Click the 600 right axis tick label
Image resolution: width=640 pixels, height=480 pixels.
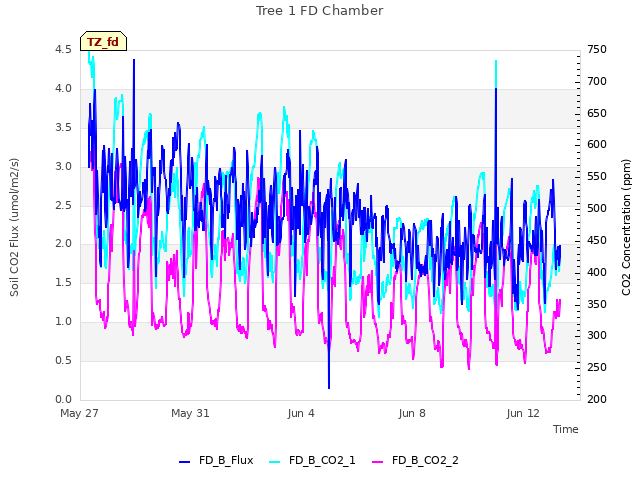(x=597, y=144)
